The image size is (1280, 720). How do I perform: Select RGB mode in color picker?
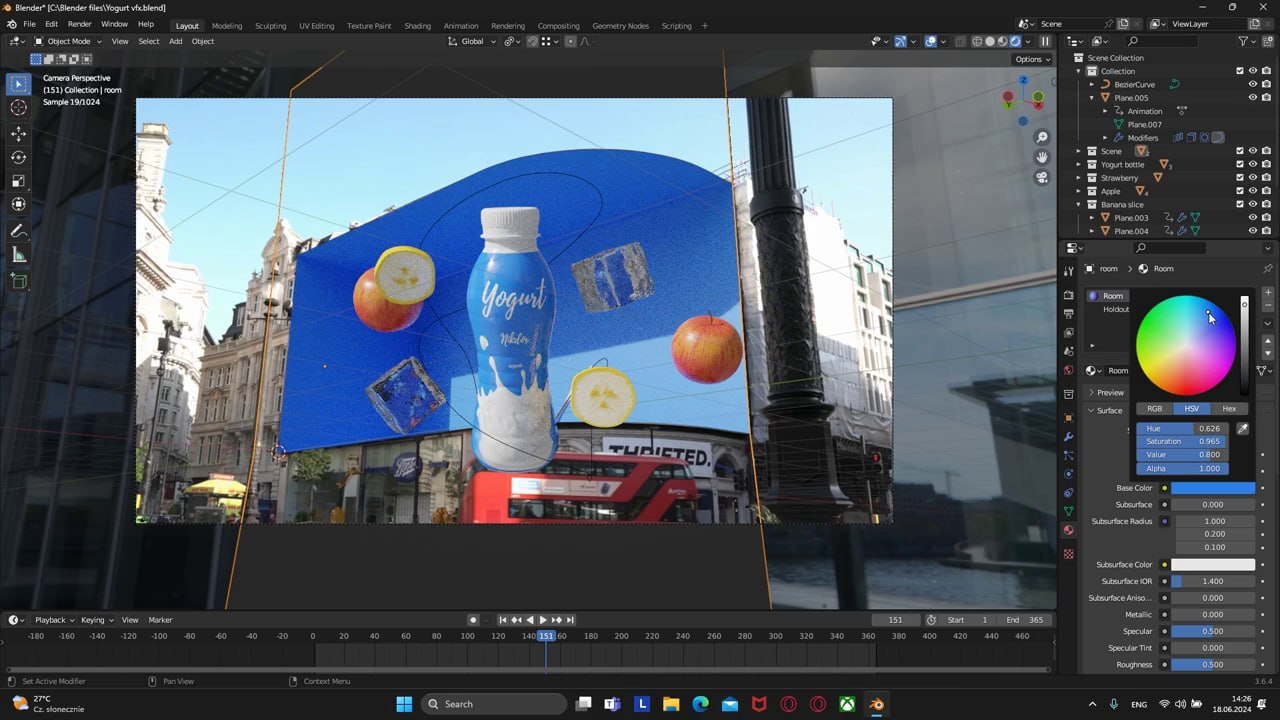[x=1154, y=409]
